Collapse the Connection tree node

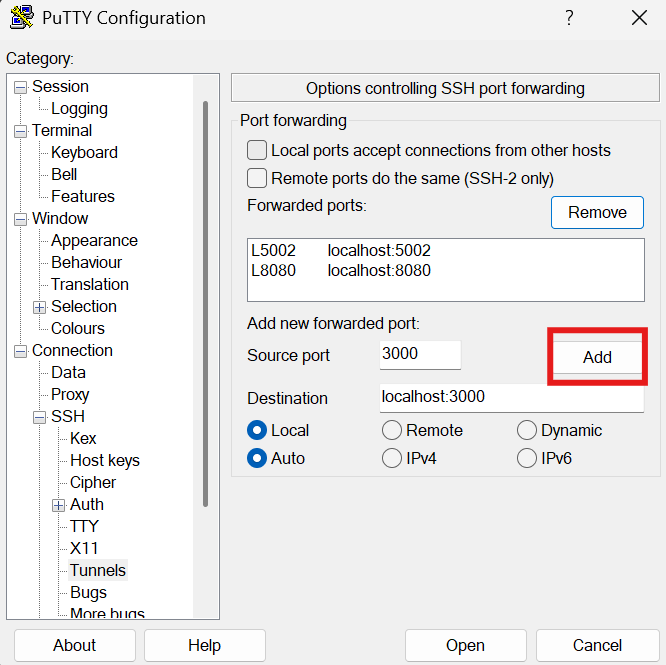tap(20, 352)
